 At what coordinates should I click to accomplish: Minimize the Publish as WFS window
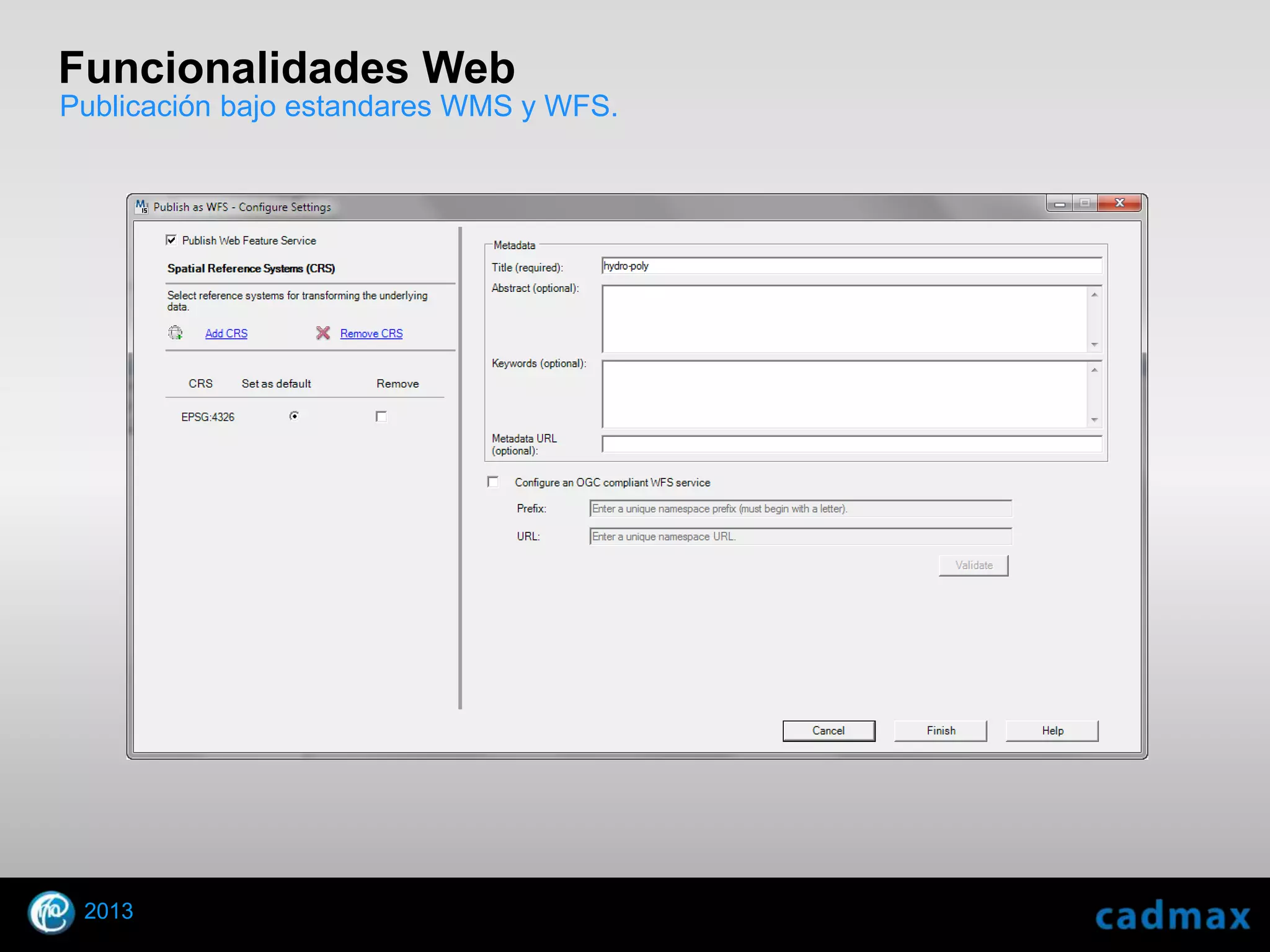1060,203
